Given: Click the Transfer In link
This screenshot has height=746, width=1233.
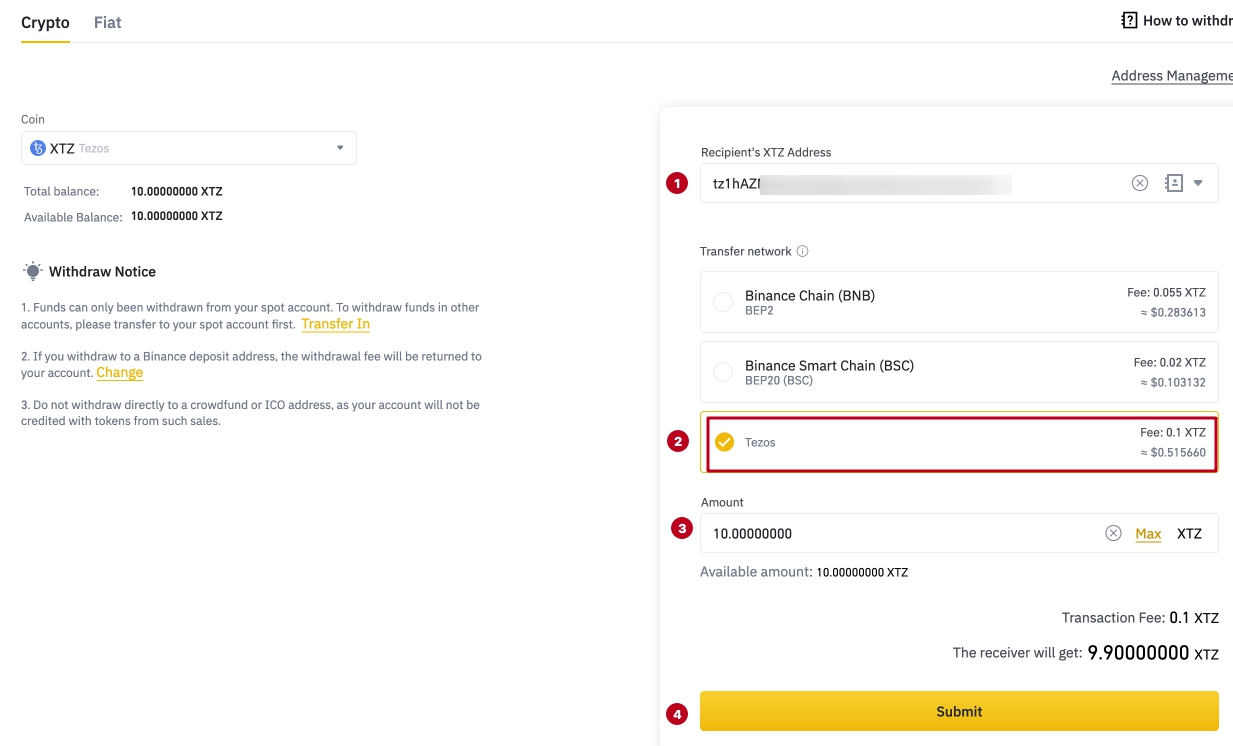Looking at the screenshot, I should click(x=335, y=324).
